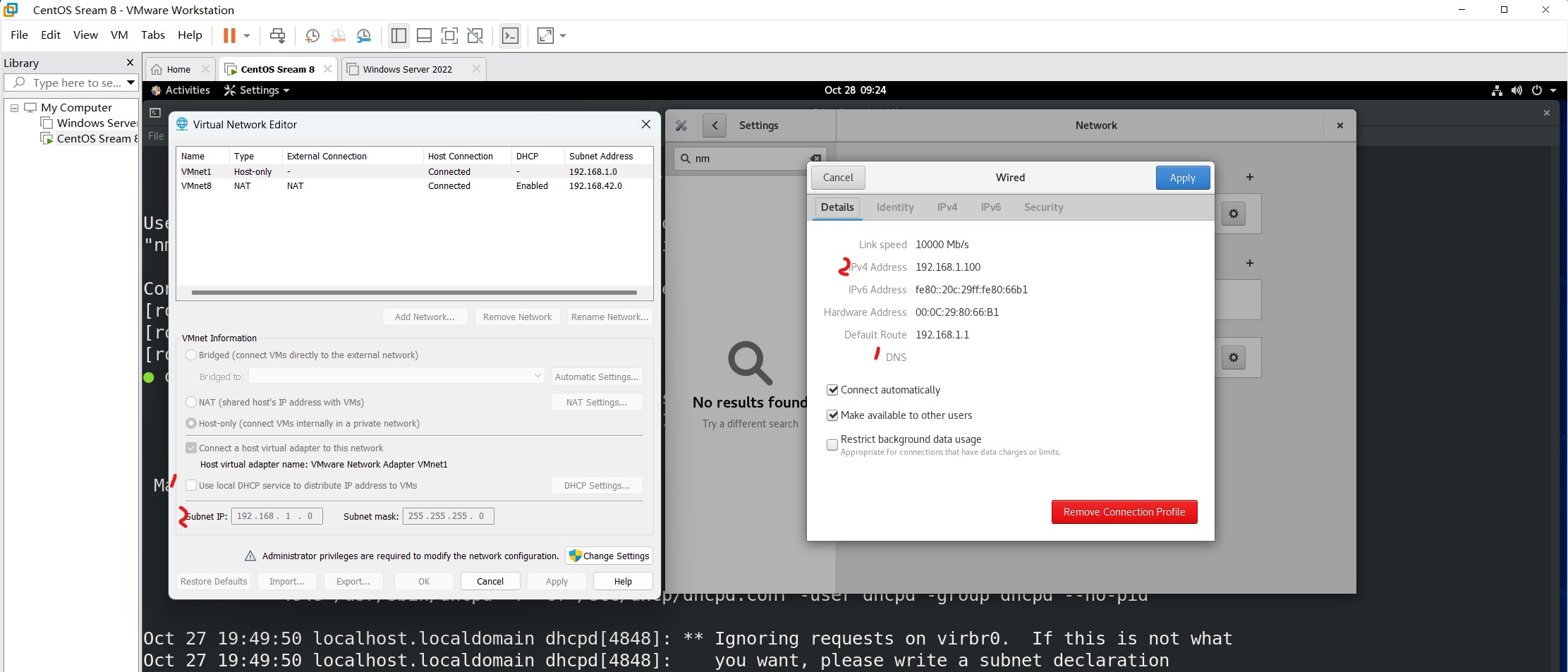Open the power options dropdown arrow
The height and width of the screenshot is (672, 1568).
1553,90
